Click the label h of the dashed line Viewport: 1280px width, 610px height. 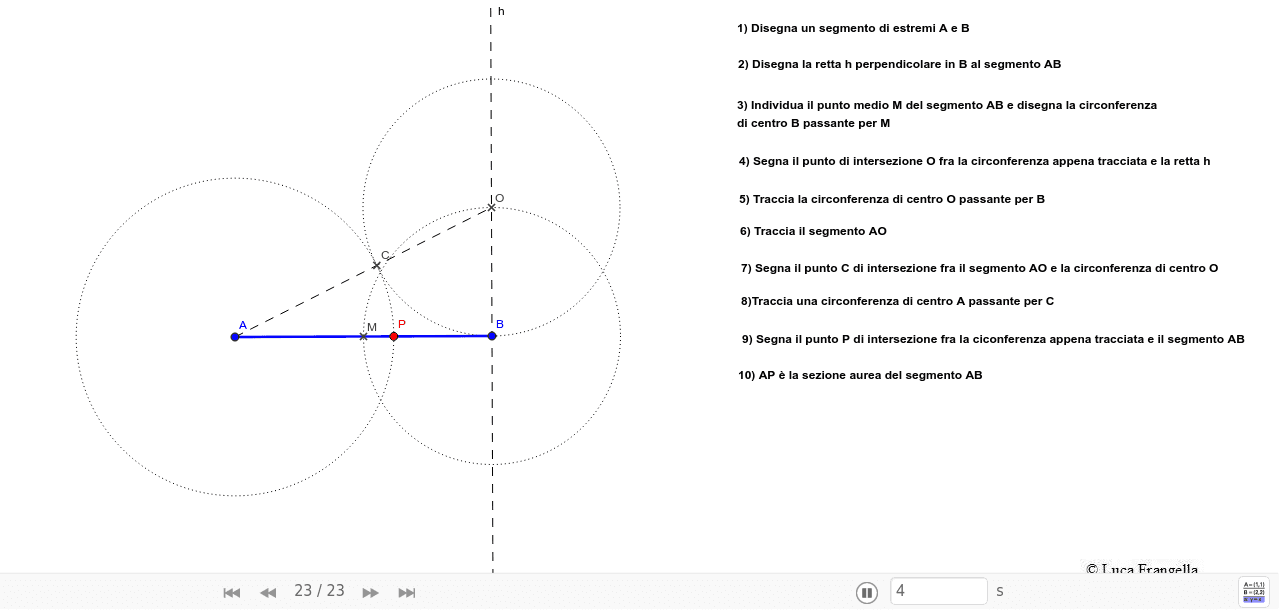tap(501, 11)
